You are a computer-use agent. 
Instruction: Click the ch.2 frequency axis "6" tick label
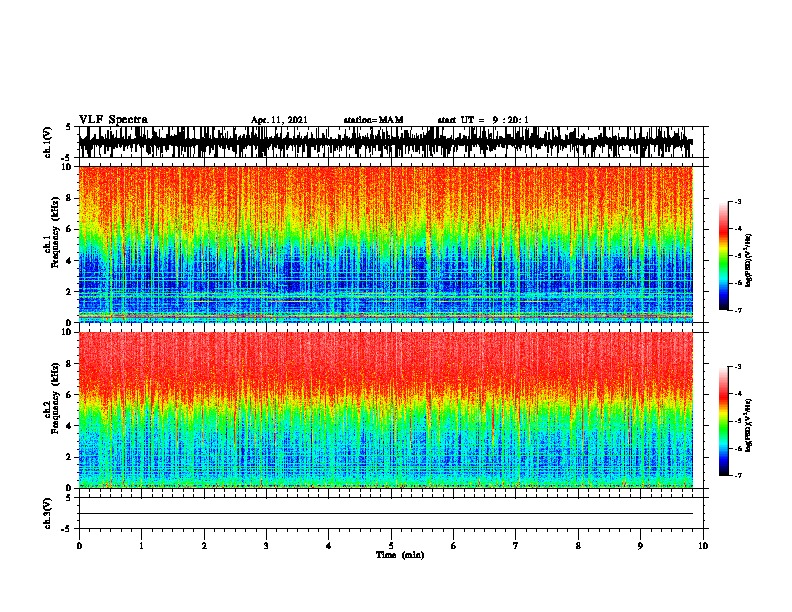point(70,395)
